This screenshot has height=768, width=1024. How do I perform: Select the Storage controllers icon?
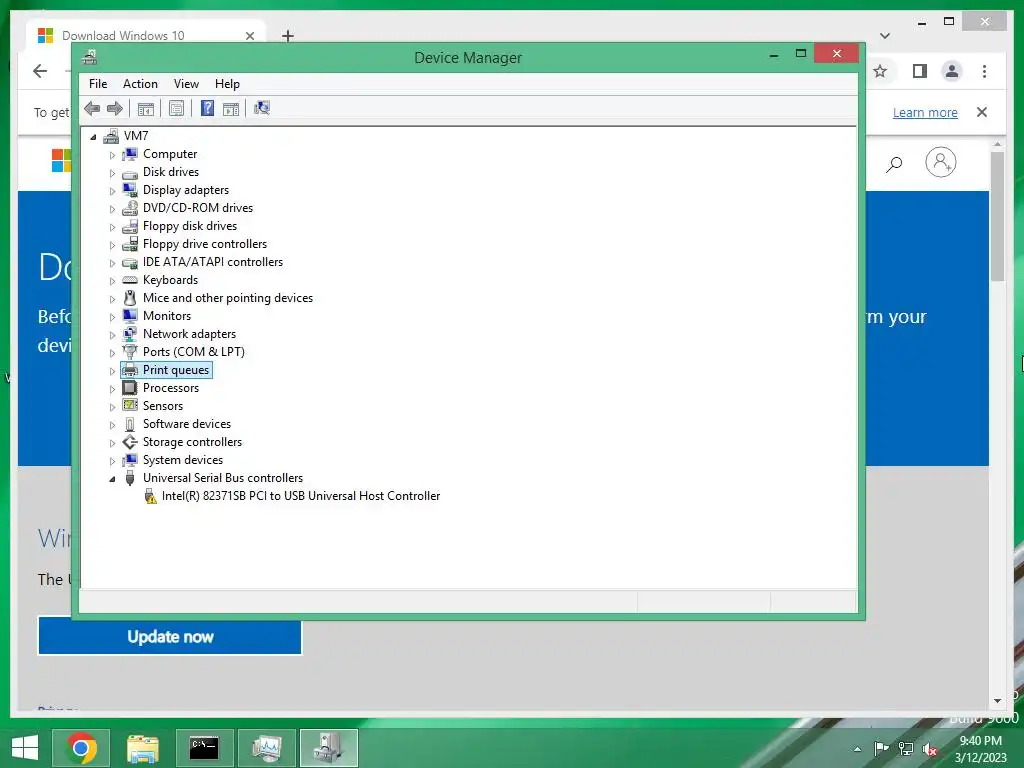point(130,442)
